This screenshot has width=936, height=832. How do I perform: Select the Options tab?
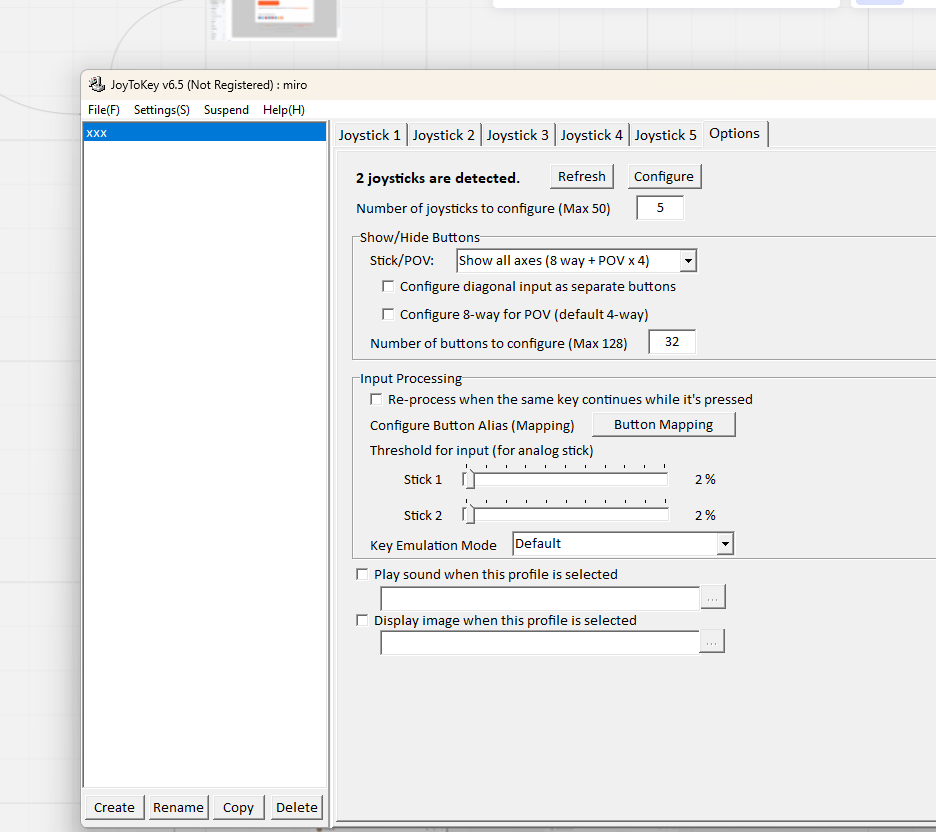click(x=735, y=134)
